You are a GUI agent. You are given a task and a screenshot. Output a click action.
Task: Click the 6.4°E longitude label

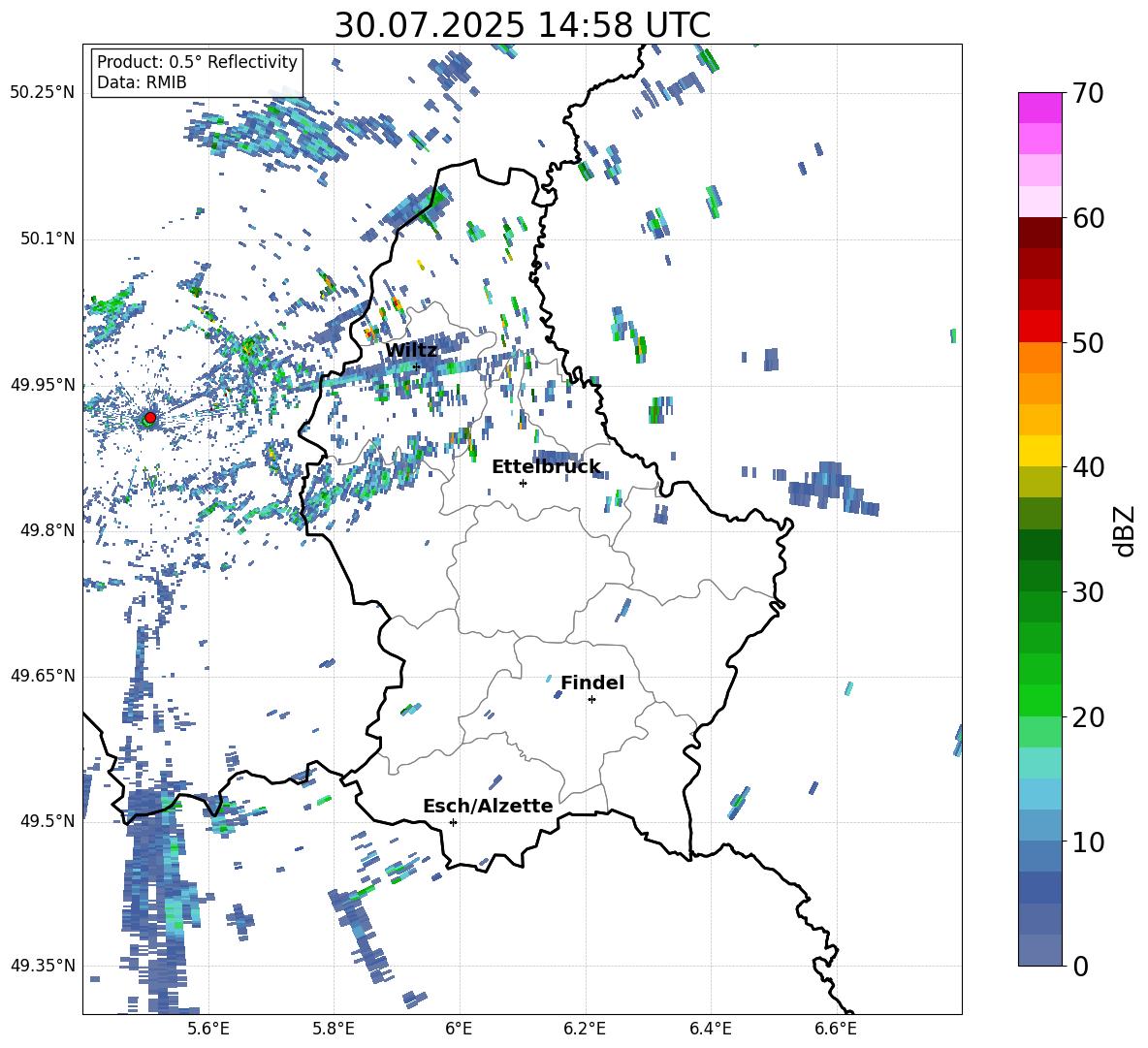710,1029
